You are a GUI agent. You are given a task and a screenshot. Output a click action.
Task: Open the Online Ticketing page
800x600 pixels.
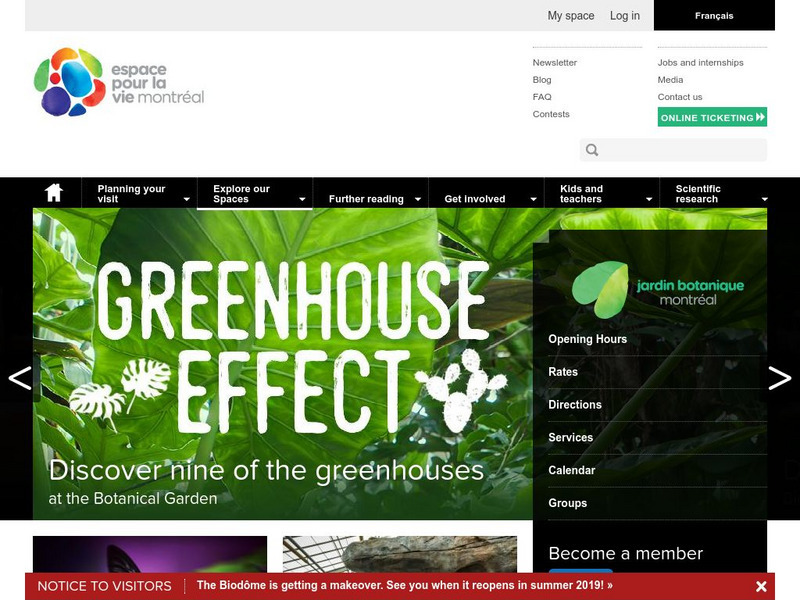coord(703,117)
